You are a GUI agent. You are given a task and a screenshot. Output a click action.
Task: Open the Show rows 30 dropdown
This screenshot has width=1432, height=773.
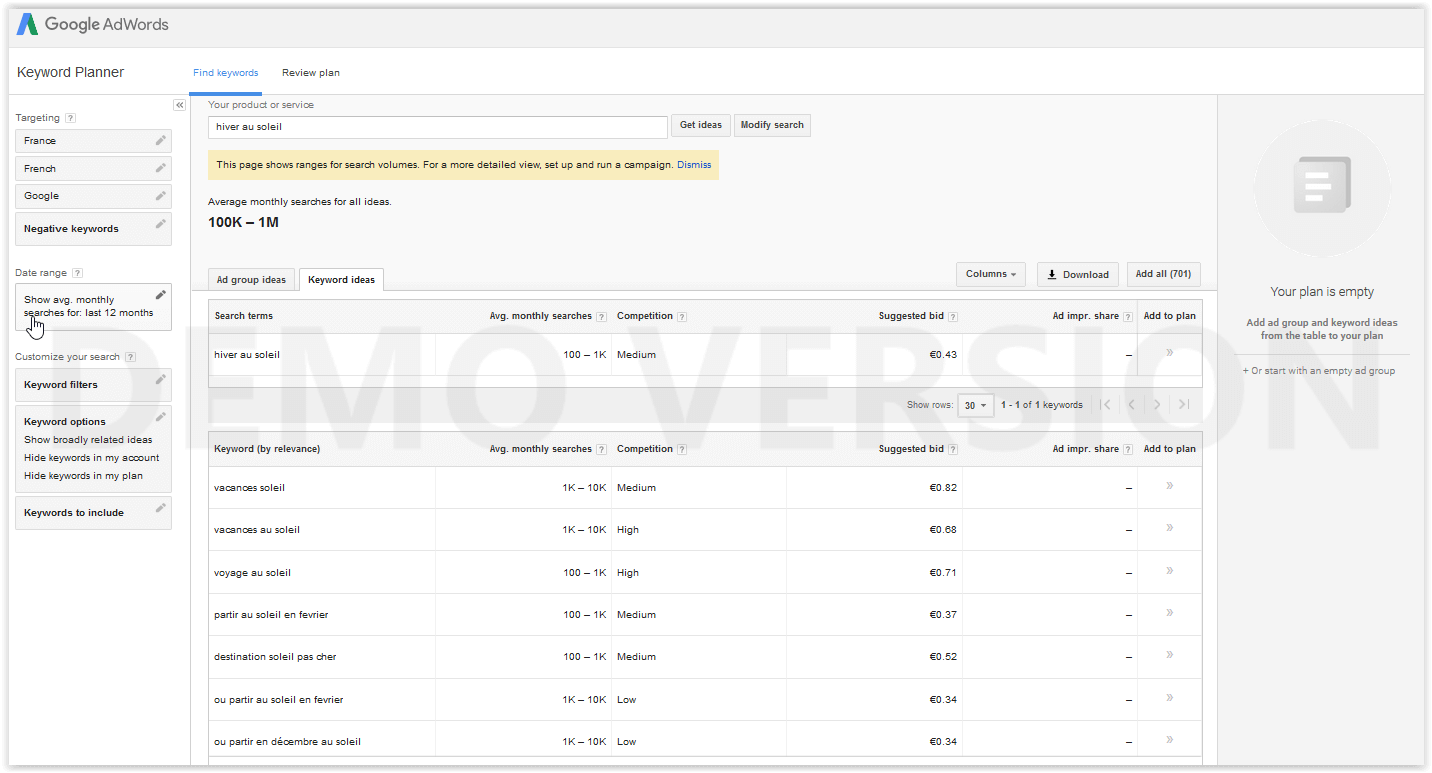point(974,405)
